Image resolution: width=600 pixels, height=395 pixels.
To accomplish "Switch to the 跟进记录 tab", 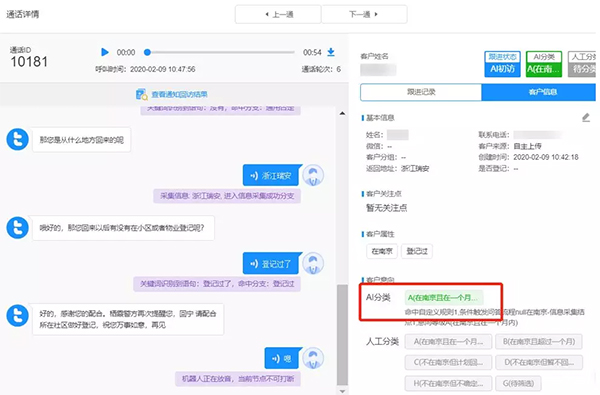I will click(x=421, y=92).
